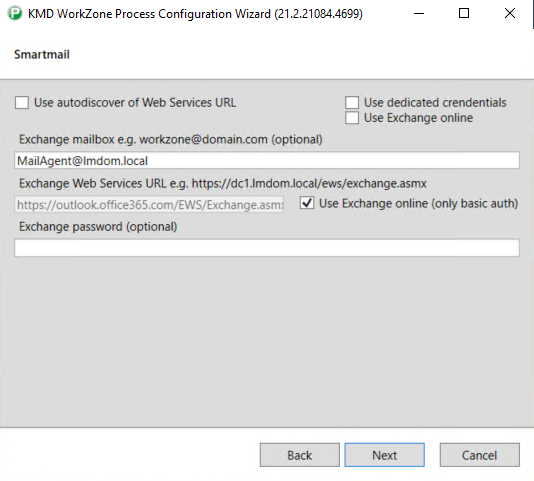The image size is (534, 481).
Task: Click the Exchange mailbox input field
Action: coord(267,160)
